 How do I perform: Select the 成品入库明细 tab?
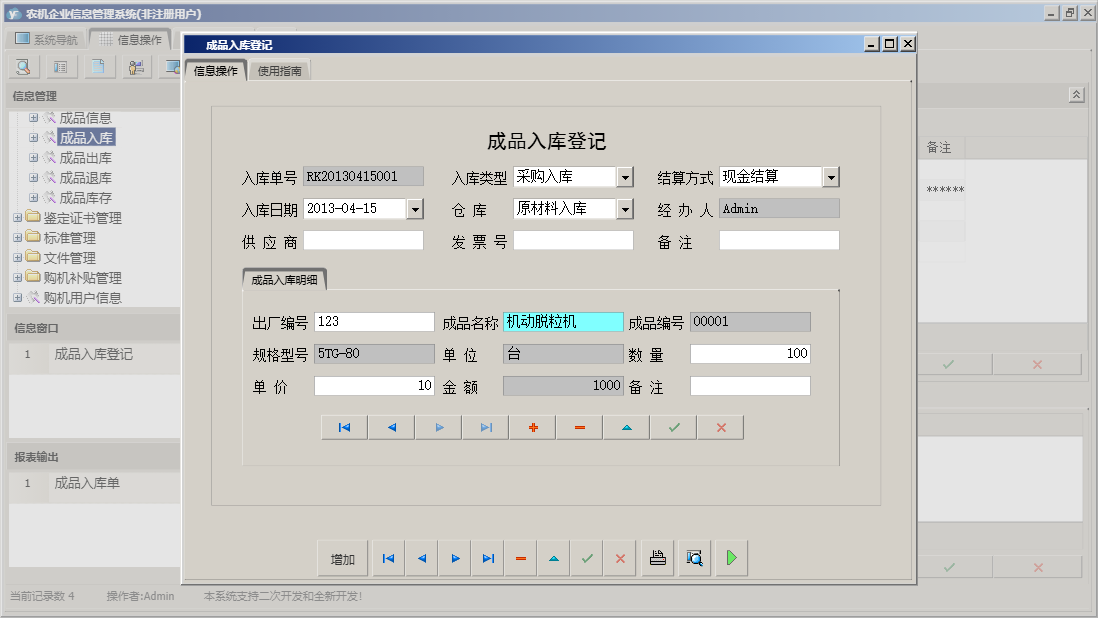(285, 281)
